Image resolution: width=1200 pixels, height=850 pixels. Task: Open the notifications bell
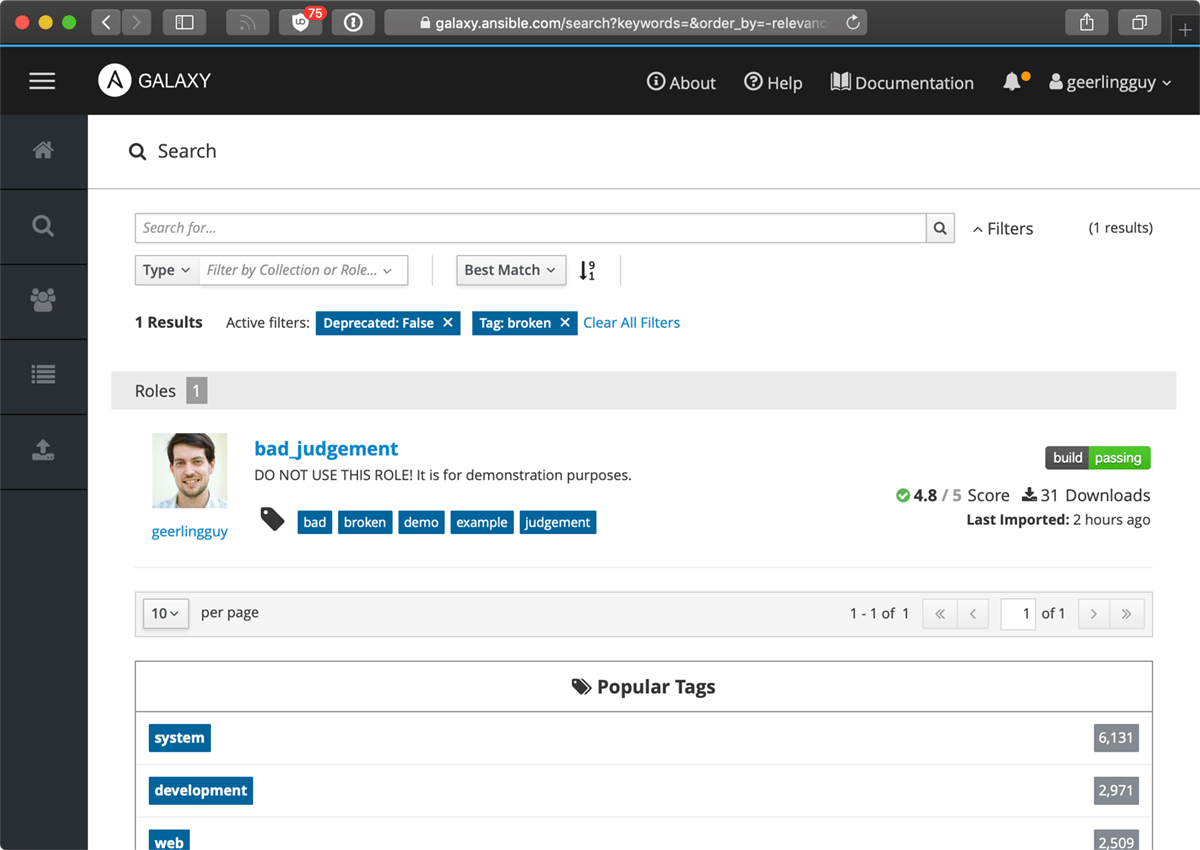[1013, 82]
